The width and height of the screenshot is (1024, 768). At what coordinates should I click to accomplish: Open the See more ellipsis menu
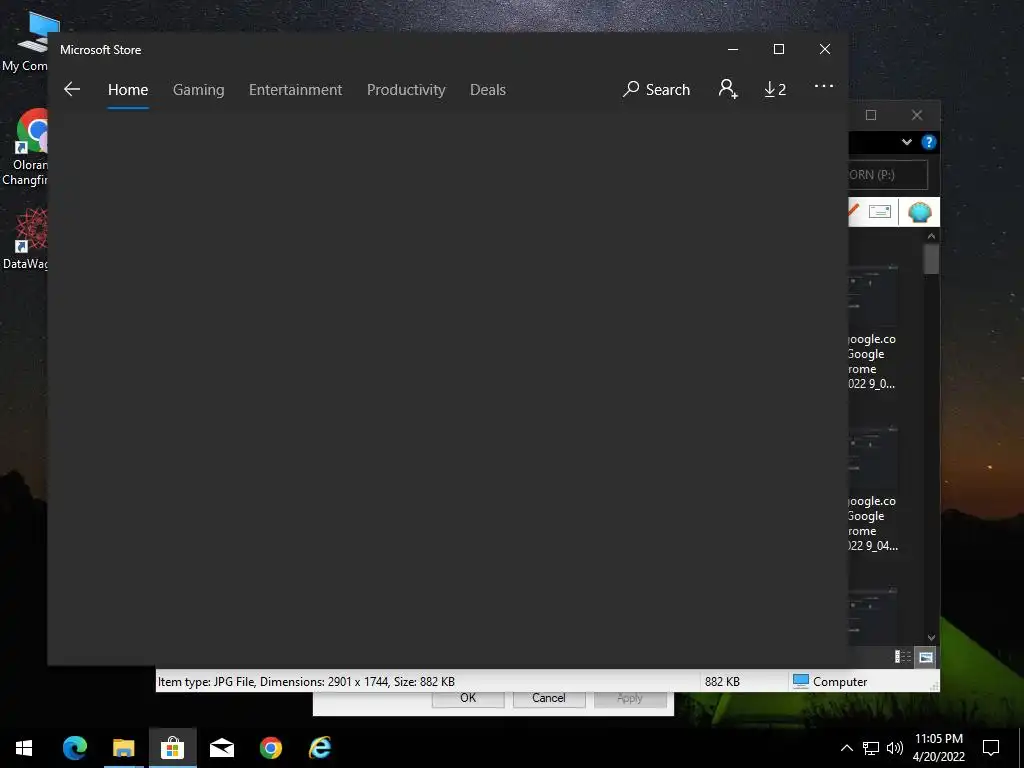pos(824,86)
